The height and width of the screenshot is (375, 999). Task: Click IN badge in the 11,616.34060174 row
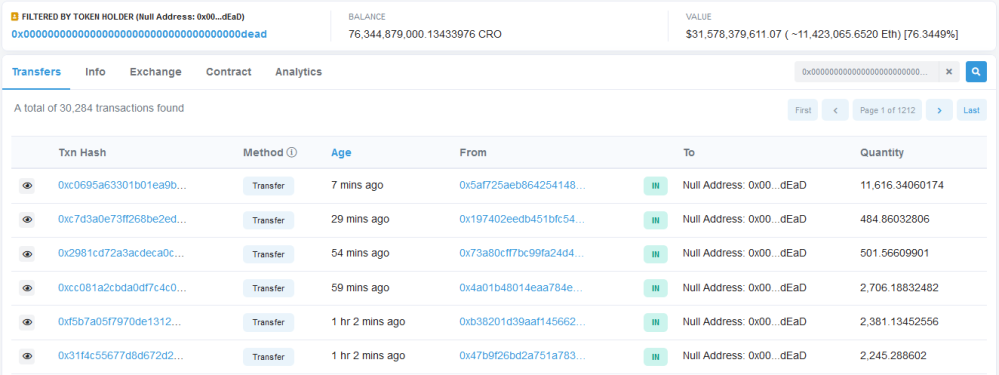point(655,186)
